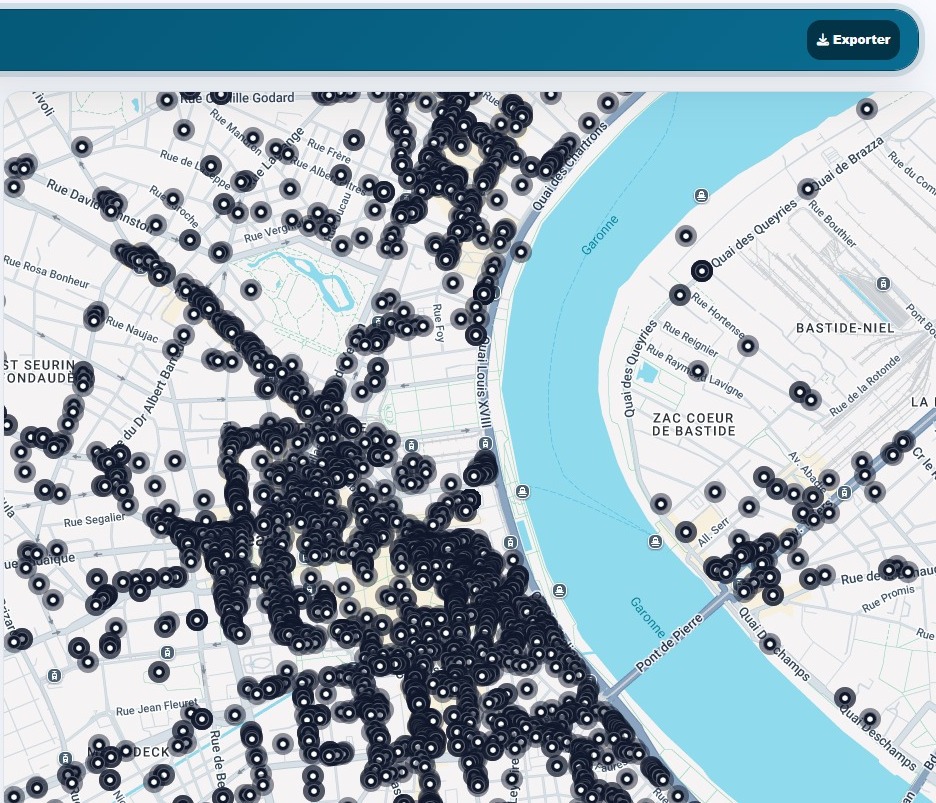
Task: Select the marker beside Rue Hortense
Action: click(680, 295)
